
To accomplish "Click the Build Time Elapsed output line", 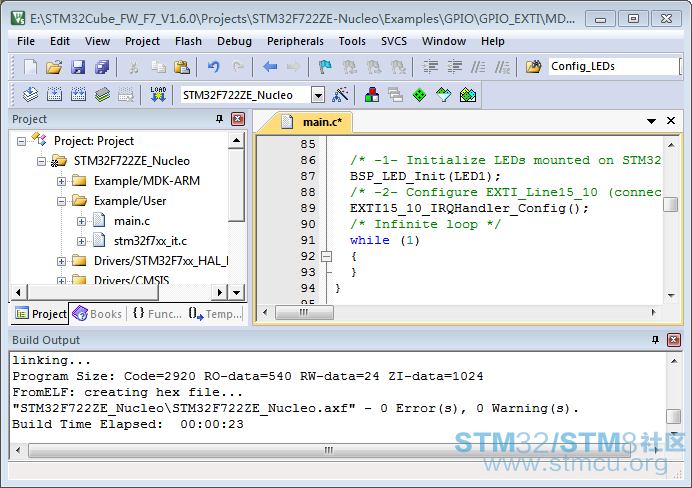I will pos(128,424).
